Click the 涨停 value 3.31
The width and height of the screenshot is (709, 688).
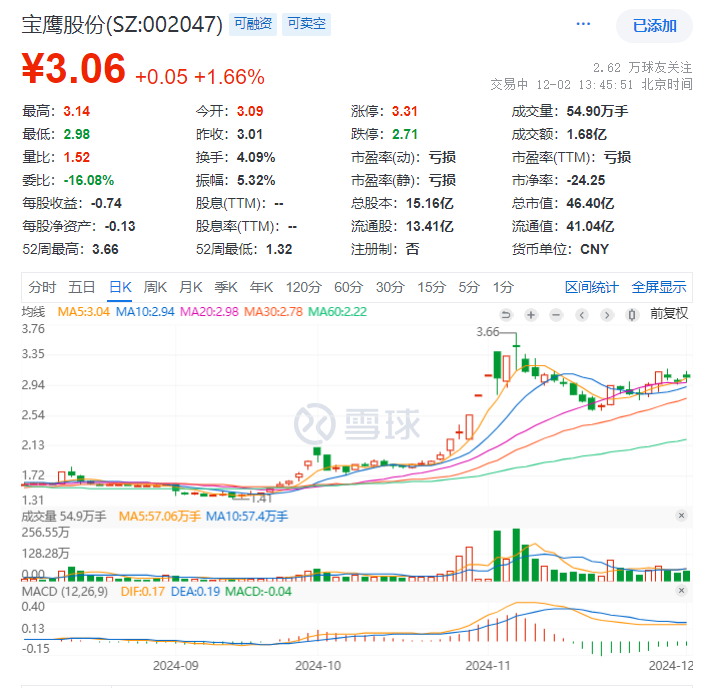[x=404, y=111]
